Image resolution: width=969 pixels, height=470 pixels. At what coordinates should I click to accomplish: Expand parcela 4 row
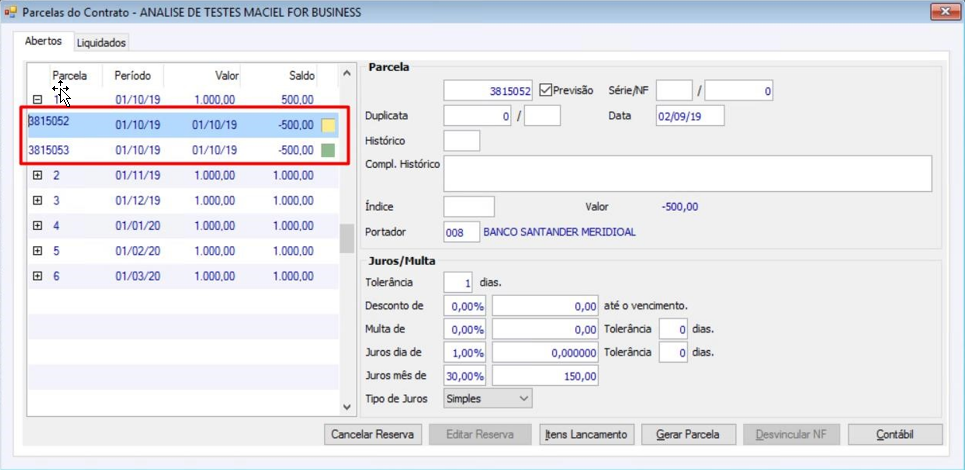point(37,226)
